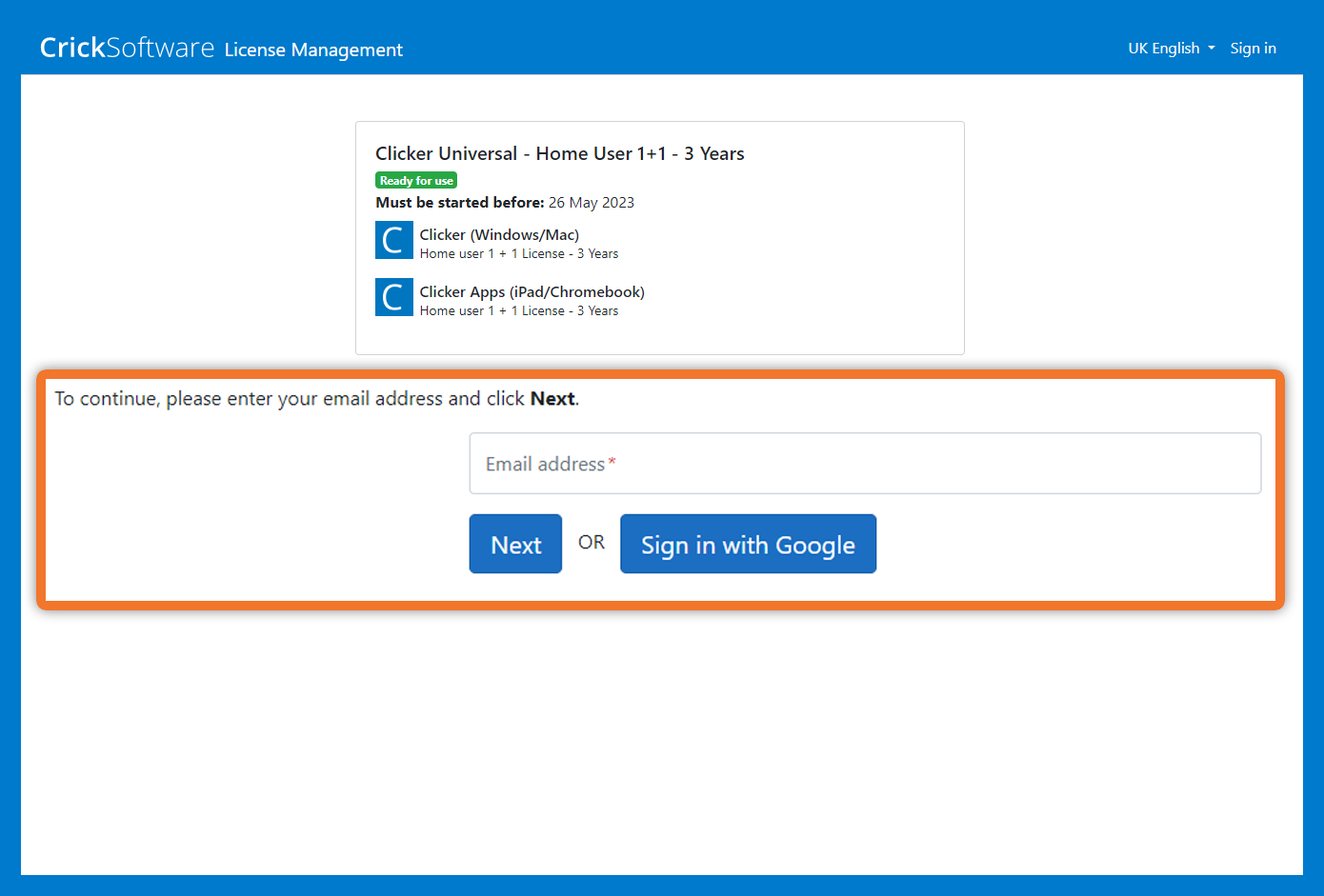
Task: Click the Clicker Apps (iPad/Chromebook) icon
Action: click(393, 297)
